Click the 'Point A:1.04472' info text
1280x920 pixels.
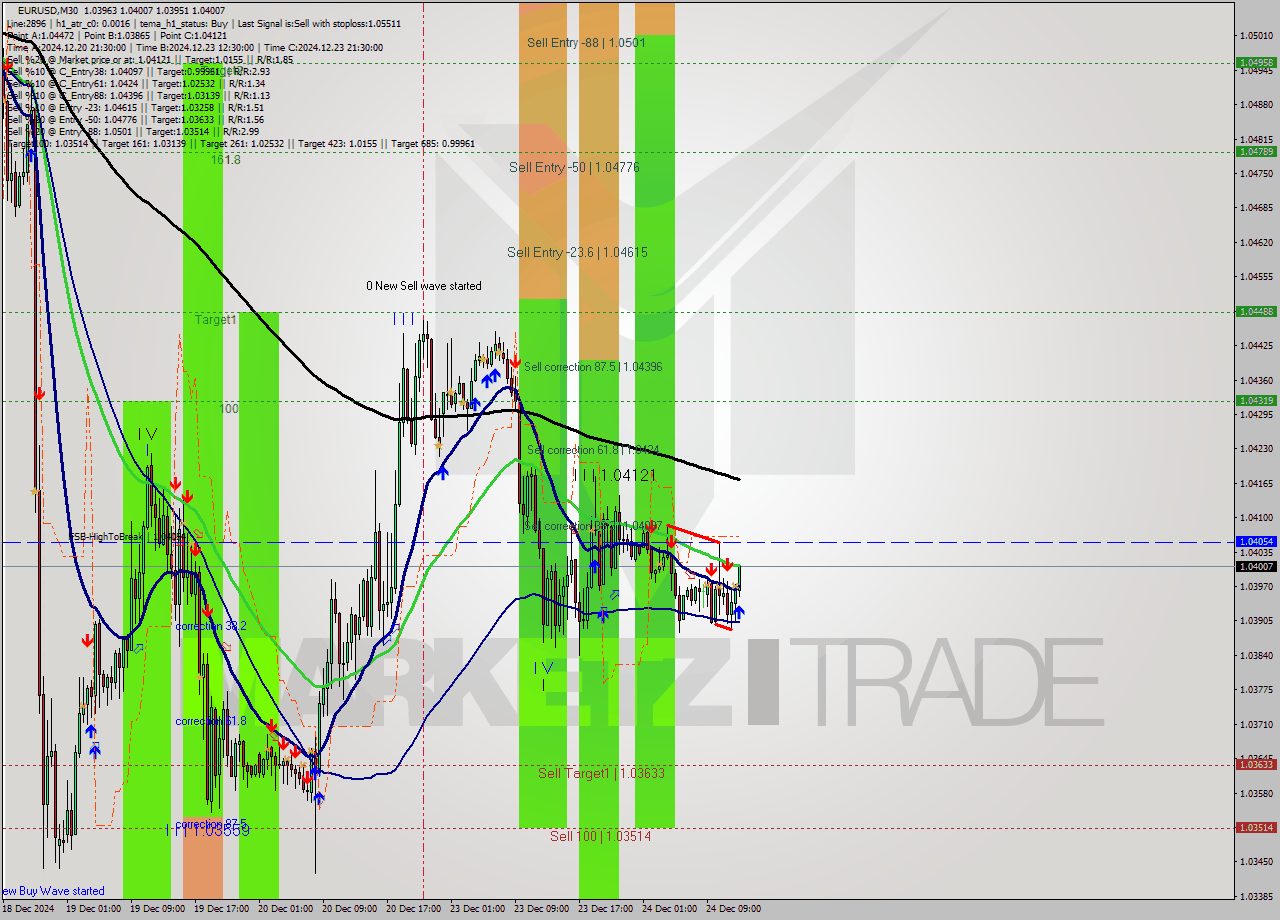(x=42, y=35)
